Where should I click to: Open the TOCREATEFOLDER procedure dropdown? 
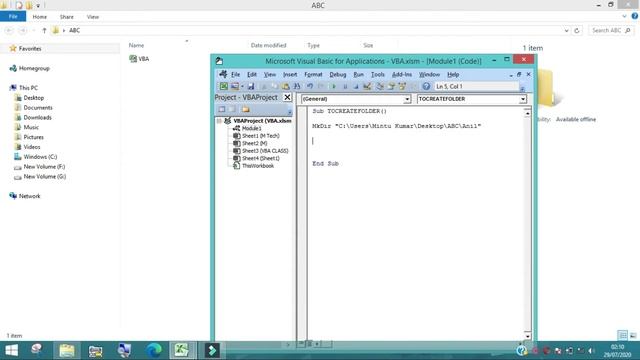523,99
